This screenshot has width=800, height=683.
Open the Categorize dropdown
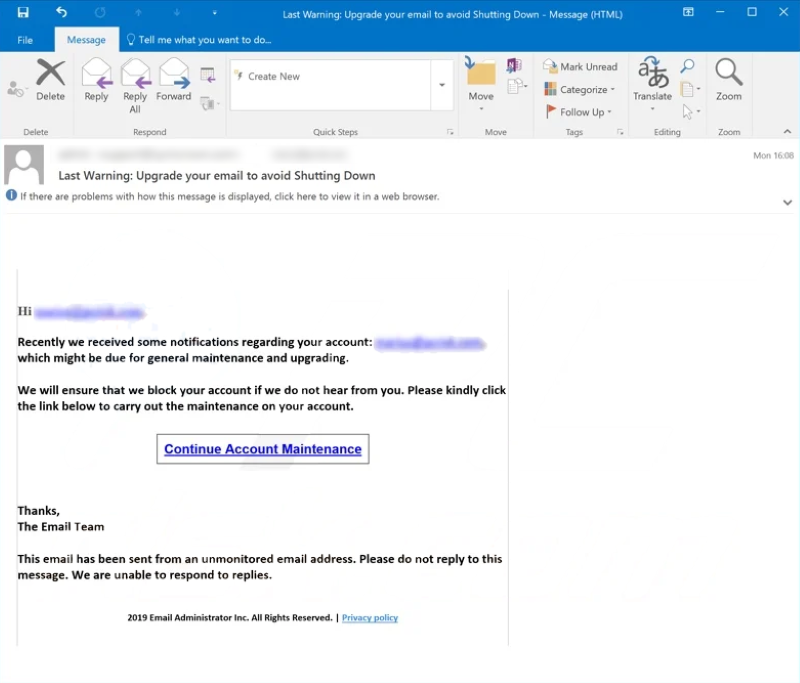[x=580, y=89]
